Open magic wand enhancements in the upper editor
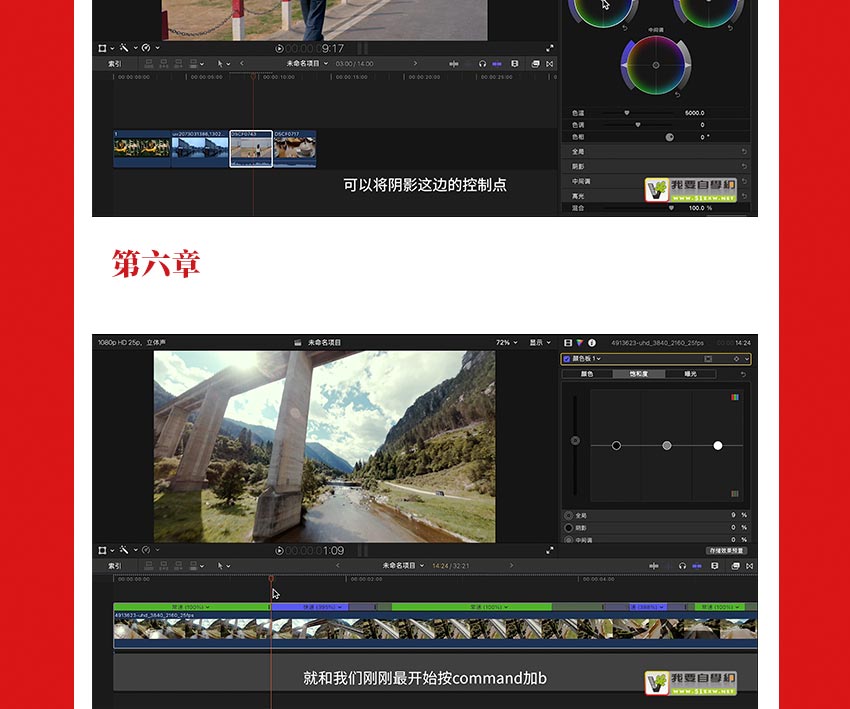The height and width of the screenshot is (709, 850). 124,48
